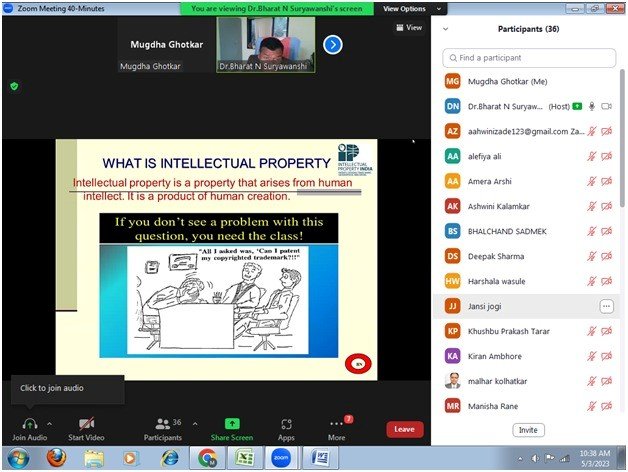Open the View layout menu

(411, 28)
